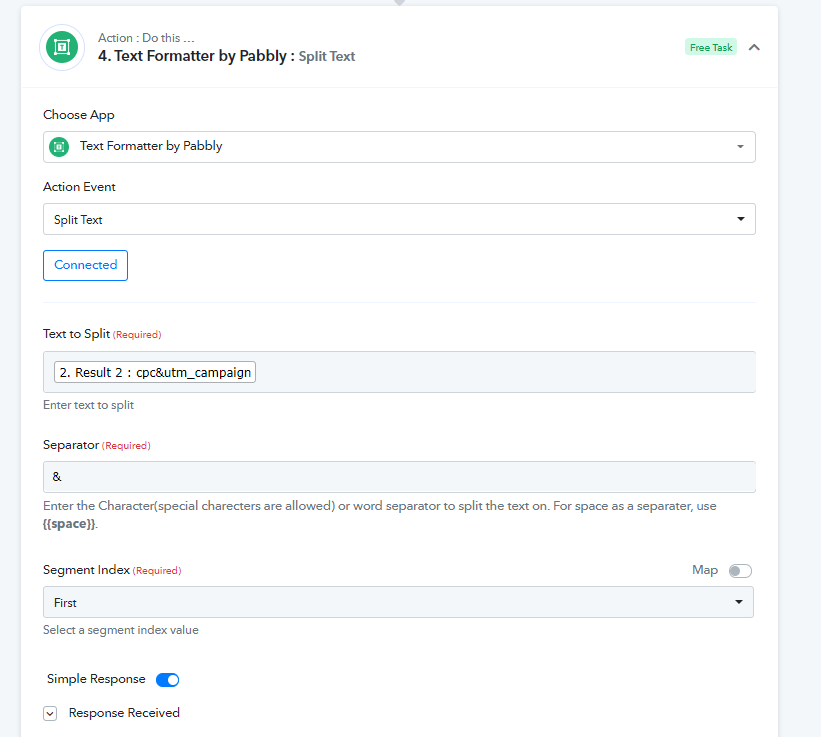Click the Text Formatter app icon in header

pyautogui.click(x=62, y=47)
